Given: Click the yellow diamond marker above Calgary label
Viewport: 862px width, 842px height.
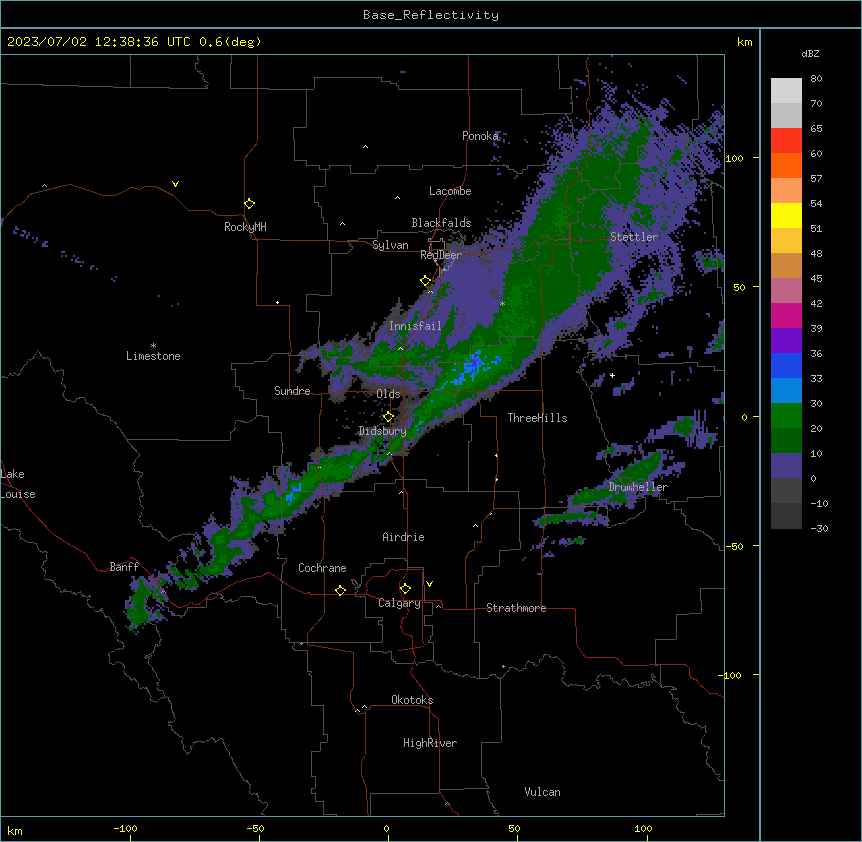Looking at the screenshot, I should [405, 589].
